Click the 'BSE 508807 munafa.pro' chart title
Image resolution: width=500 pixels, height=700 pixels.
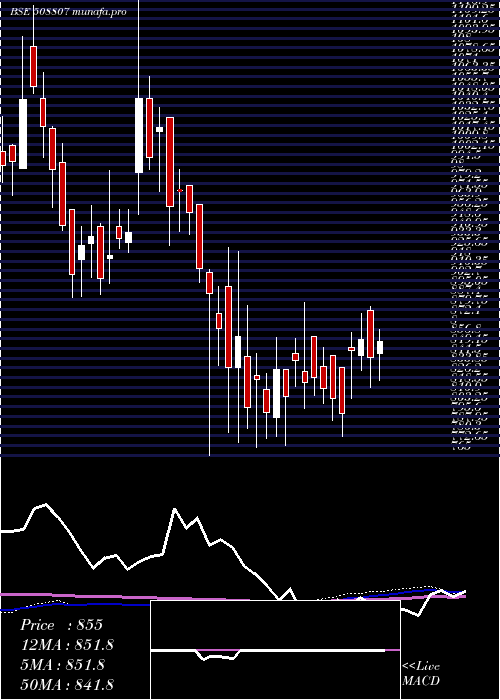point(68,12)
